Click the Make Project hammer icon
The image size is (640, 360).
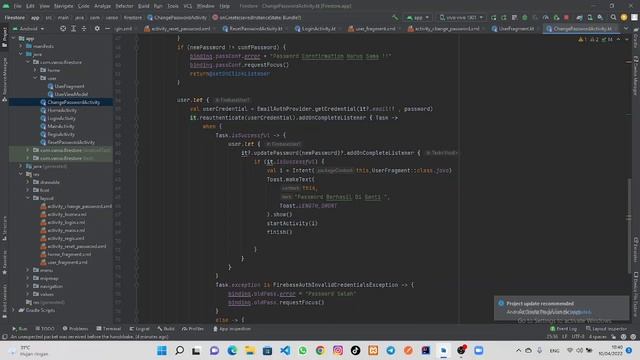395,18
